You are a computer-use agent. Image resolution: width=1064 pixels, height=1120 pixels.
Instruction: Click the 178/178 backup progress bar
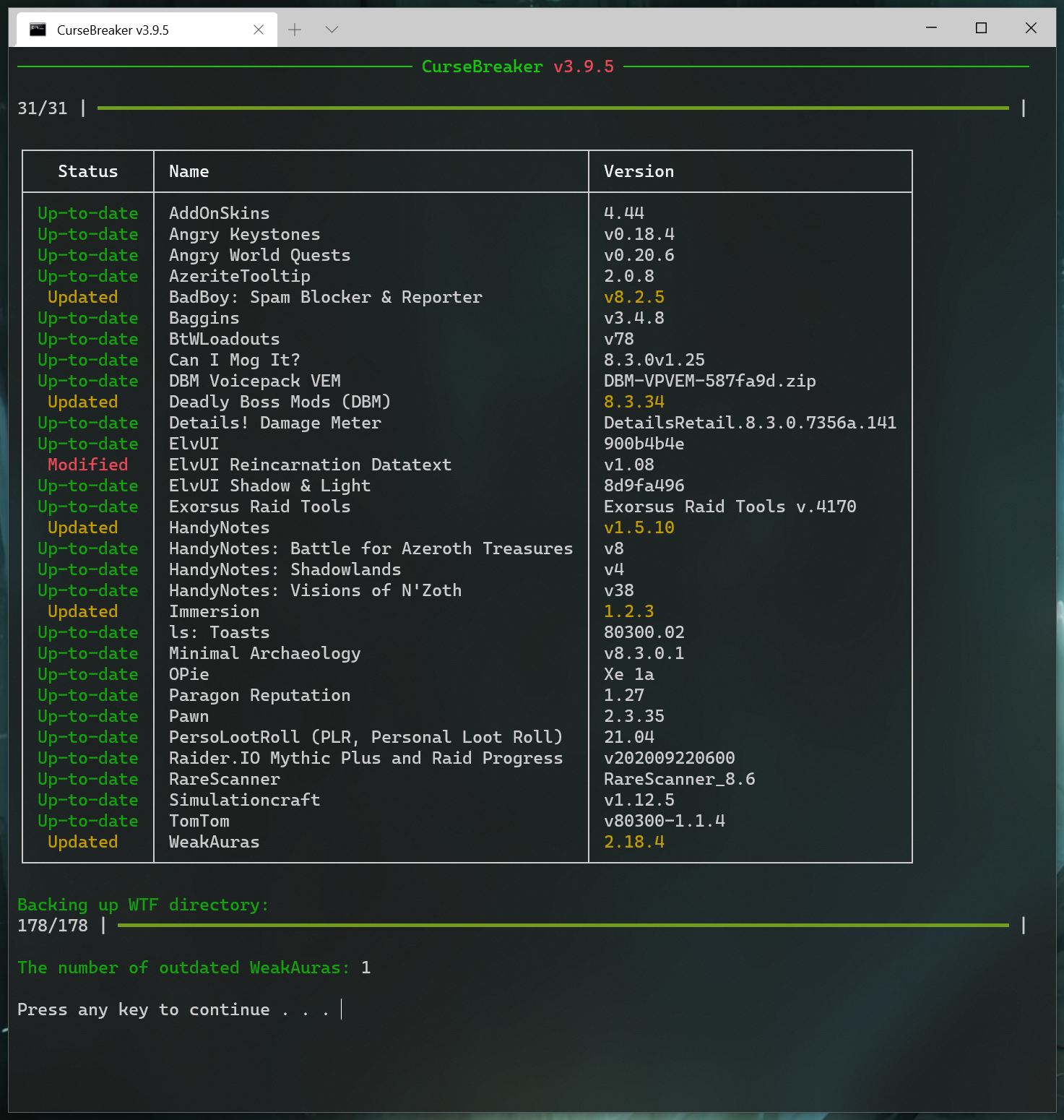pyautogui.click(x=563, y=926)
